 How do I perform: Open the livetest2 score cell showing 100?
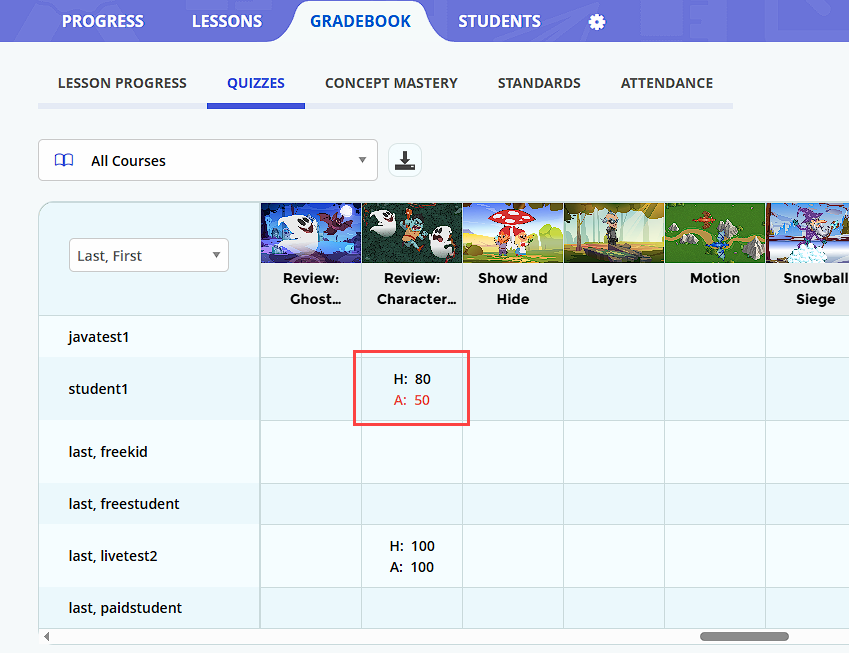point(412,556)
